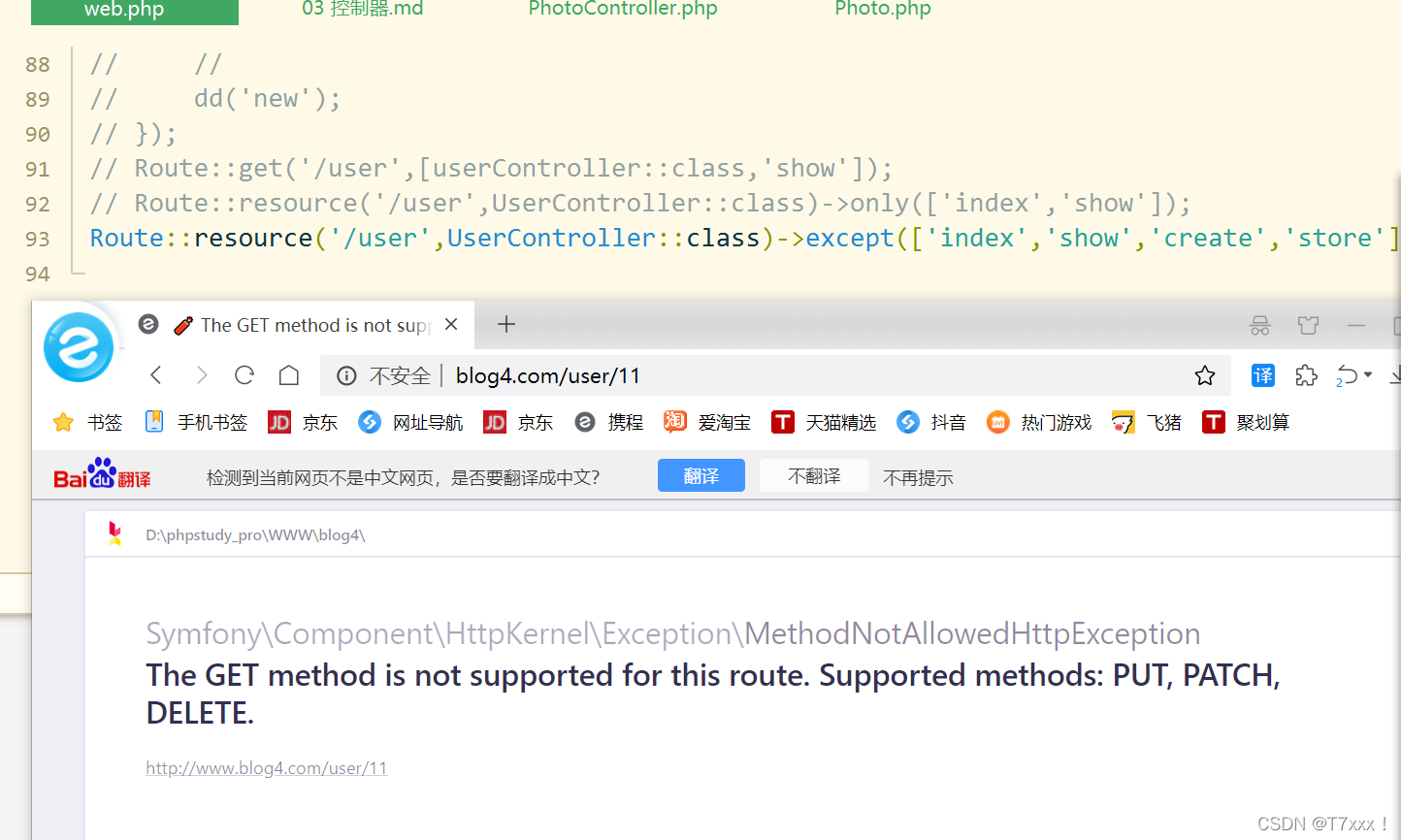
Task: Open the 天猫精选 bookmark
Action: coord(824,423)
